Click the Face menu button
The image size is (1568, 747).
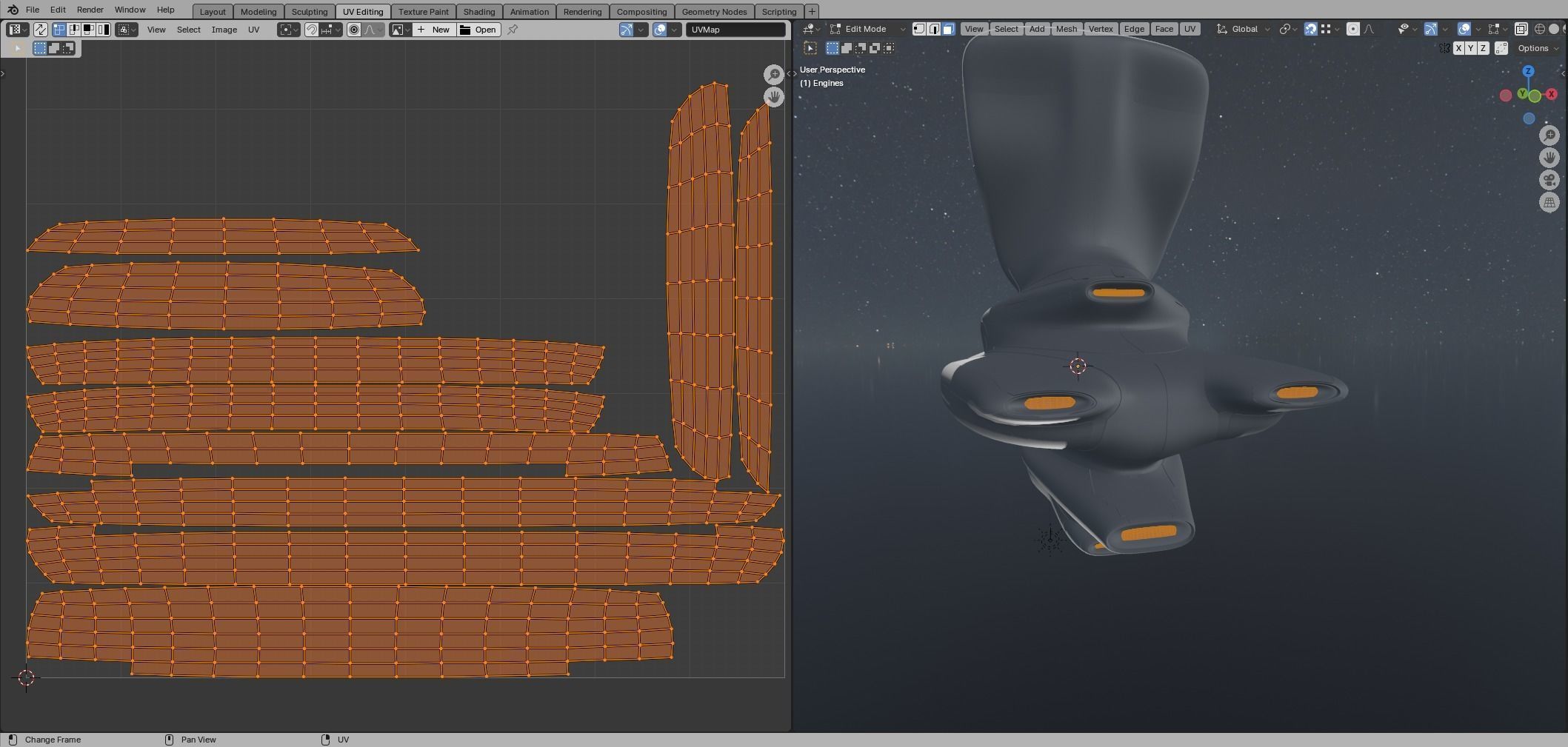pos(1164,29)
